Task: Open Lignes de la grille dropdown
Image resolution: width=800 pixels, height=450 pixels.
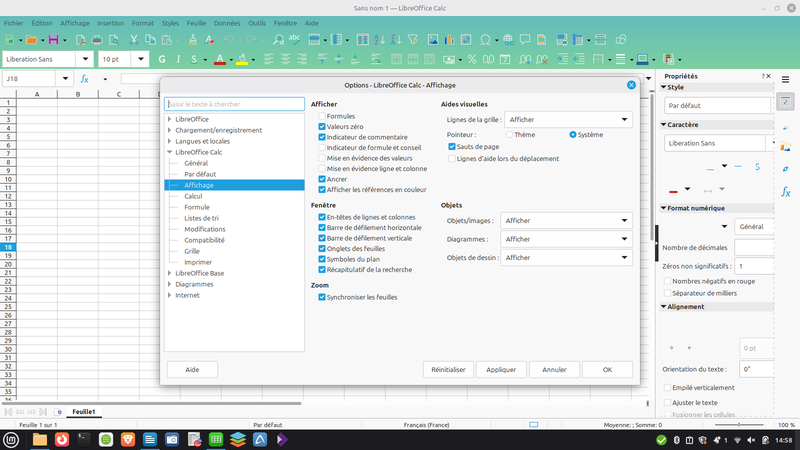Action: (568, 119)
